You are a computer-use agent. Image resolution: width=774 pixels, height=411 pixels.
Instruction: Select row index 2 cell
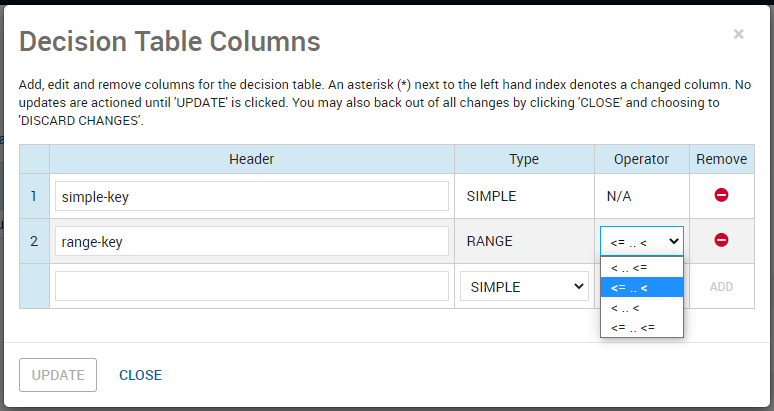click(34, 241)
